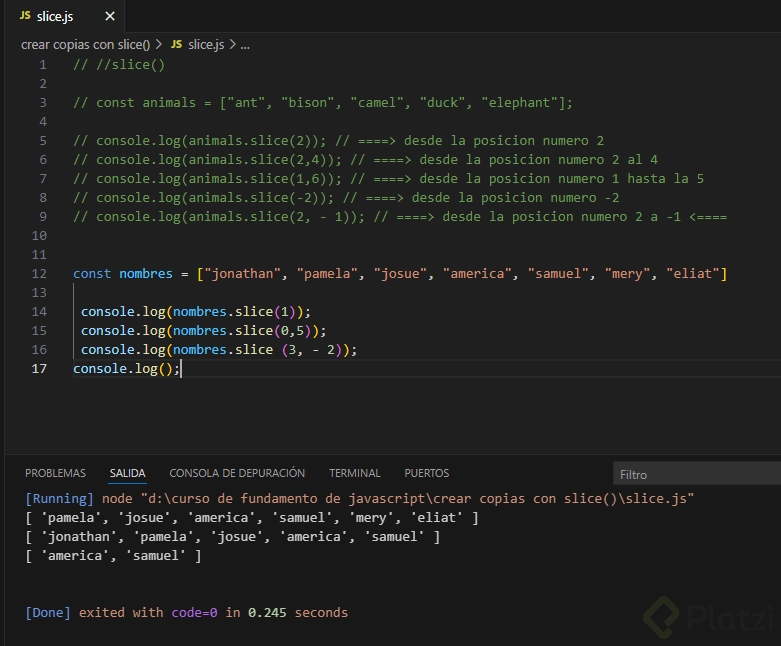Click the JS file icon in breadcrumb
Screen dimensions: 781x646
[177, 45]
